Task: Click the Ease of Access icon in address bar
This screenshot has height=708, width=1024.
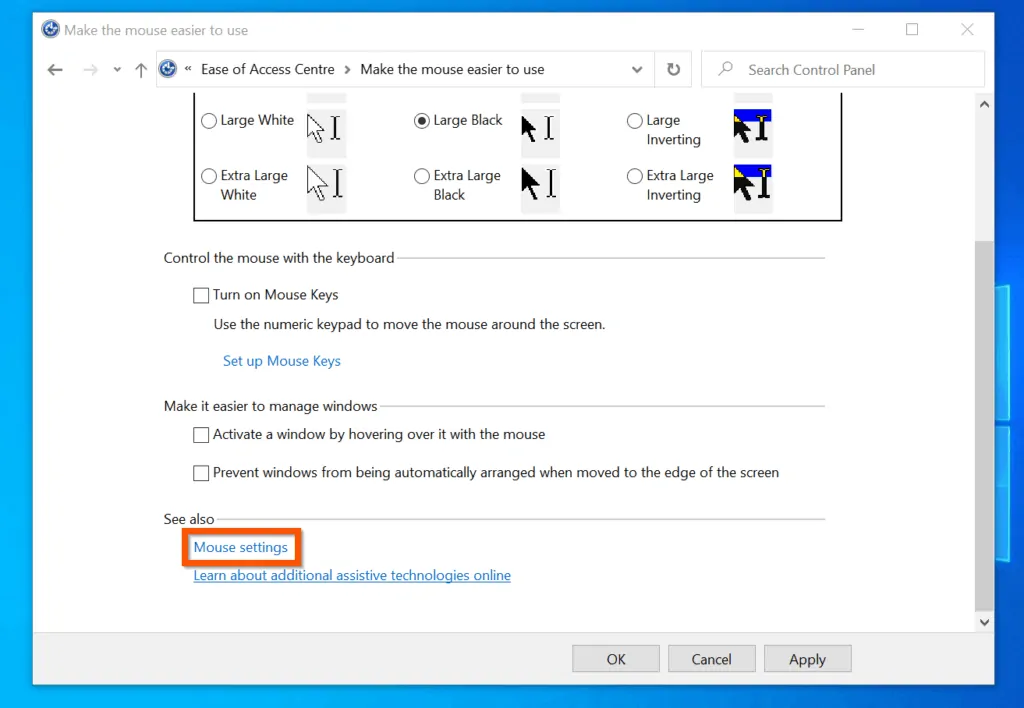Action: [168, 70]
